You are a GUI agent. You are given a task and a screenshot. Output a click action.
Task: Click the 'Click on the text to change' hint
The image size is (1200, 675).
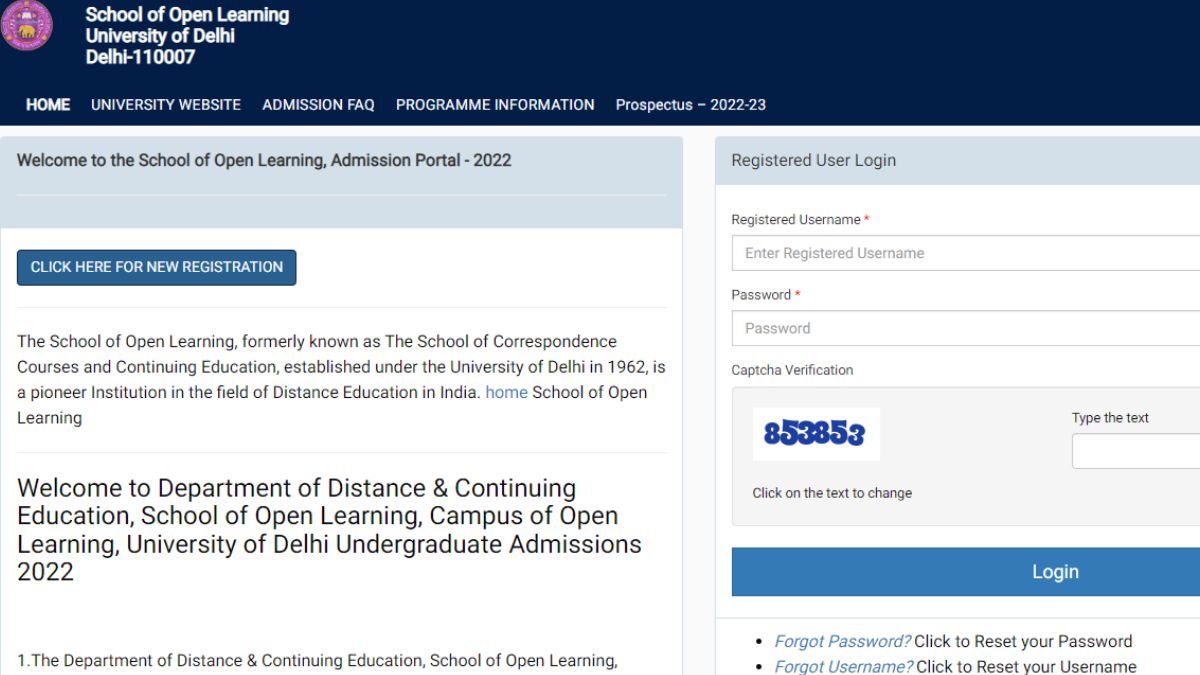(832, 493)
